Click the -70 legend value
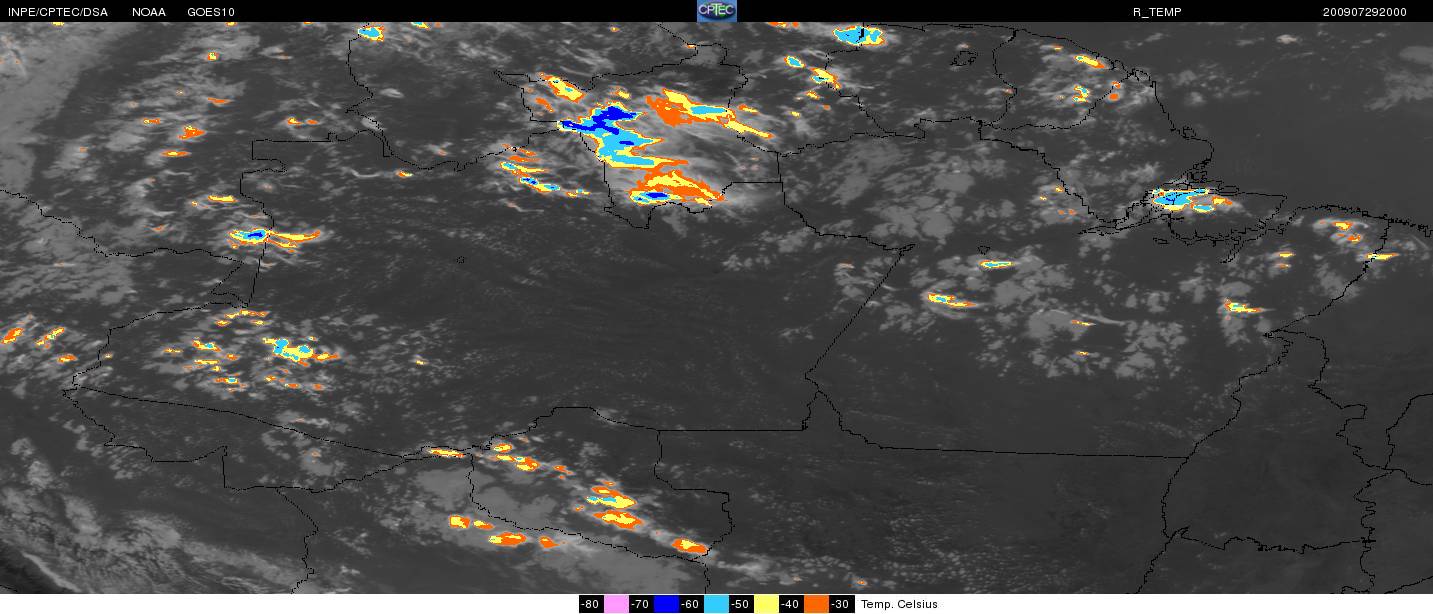1433x614 pixels. coord(640,604)
